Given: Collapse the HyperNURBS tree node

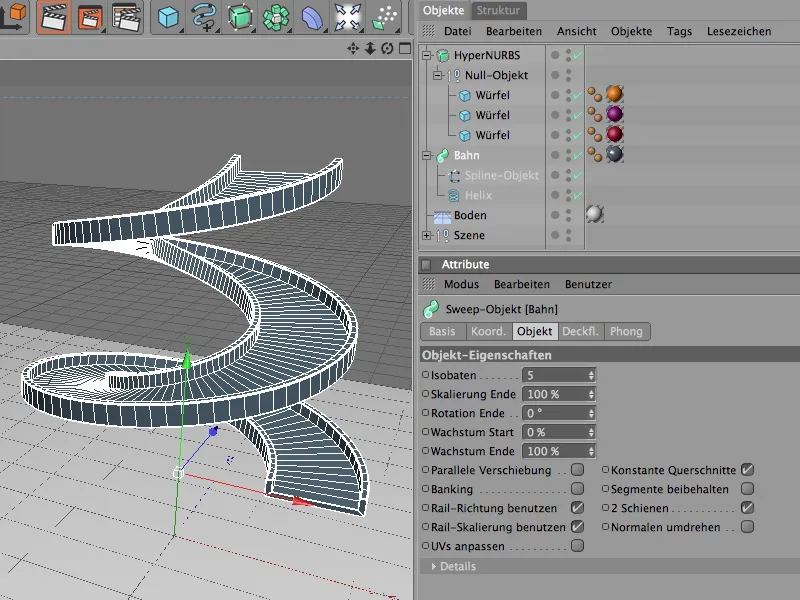Looking at the screenshot, I should coord(427,55).
